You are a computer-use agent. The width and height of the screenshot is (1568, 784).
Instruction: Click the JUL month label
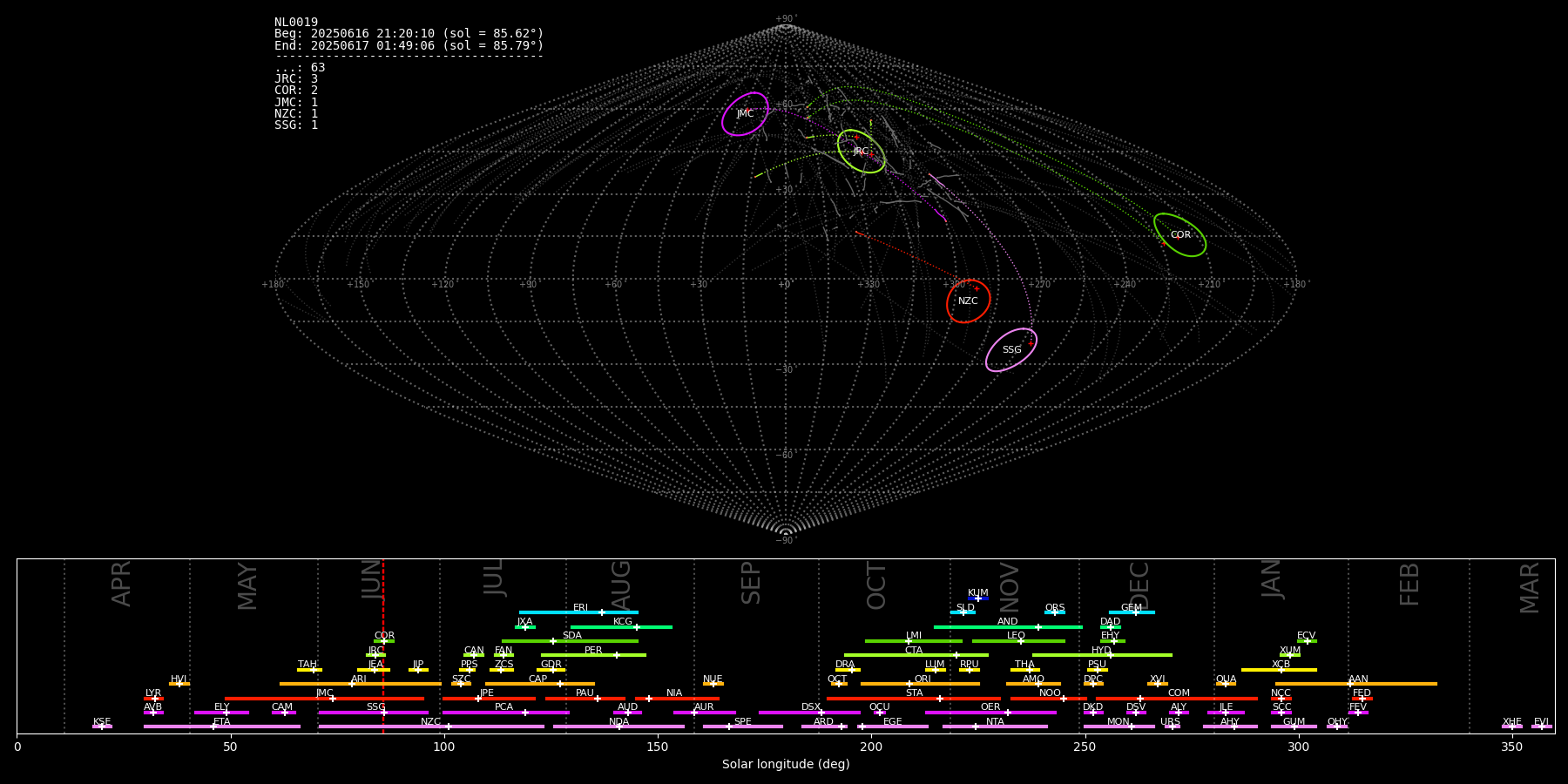tap(493, 578)
